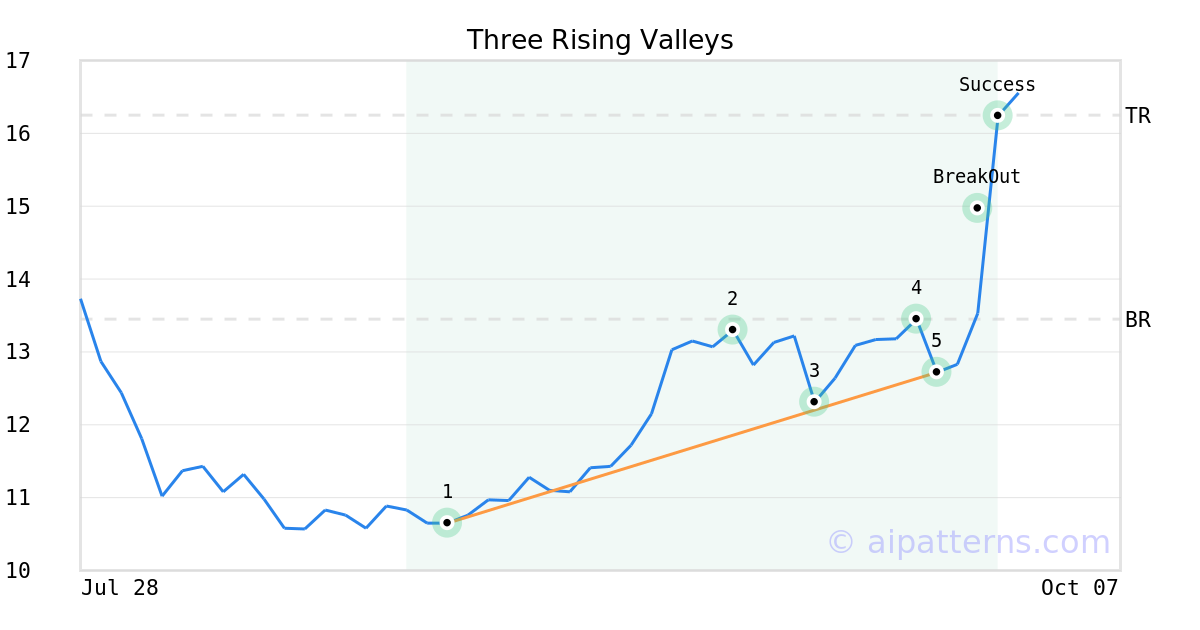The width and height of the screenshot is (1200, 630).
Task: Click the Success text annotation
Action: coord(997,85)
